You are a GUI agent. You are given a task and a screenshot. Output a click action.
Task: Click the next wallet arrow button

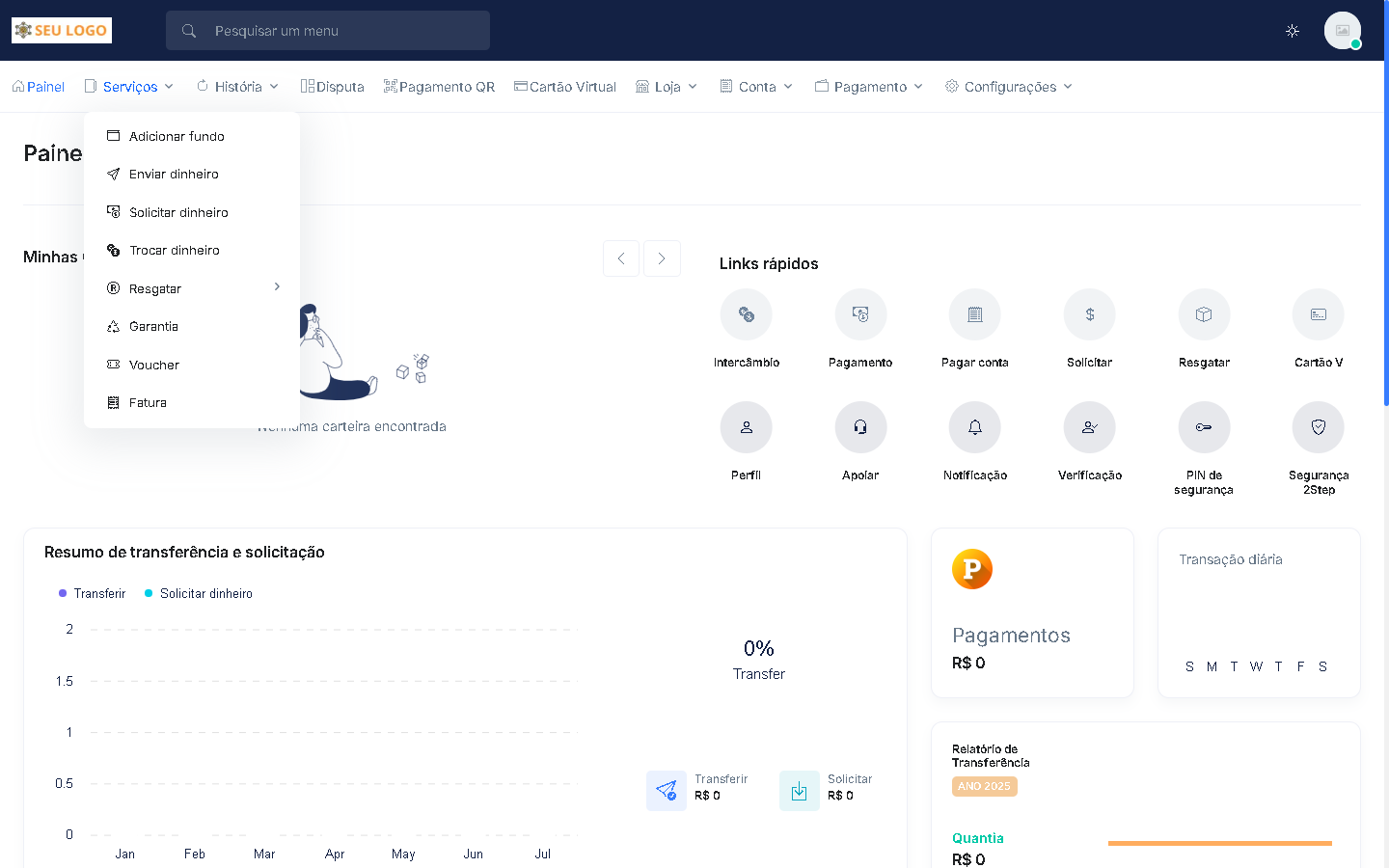(x=662, y=258)
